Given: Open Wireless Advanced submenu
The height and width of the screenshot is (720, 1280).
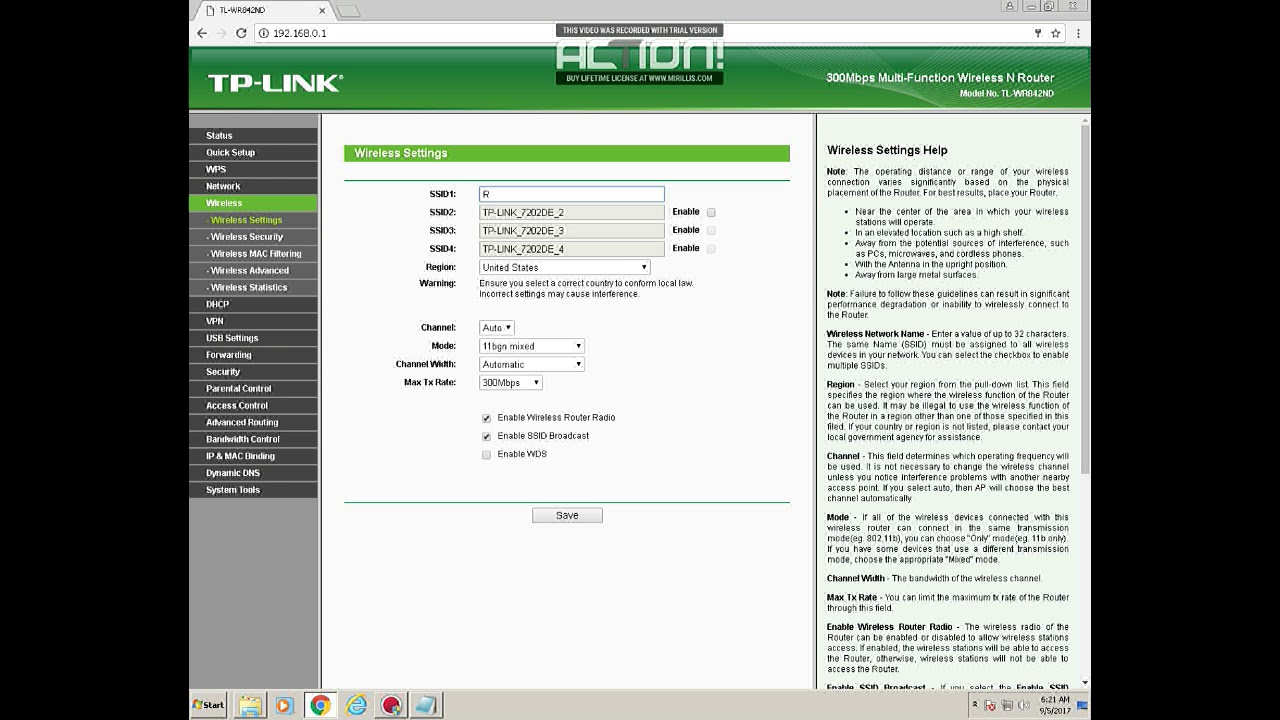Looking at the screenshot, I should pos(254,270).
